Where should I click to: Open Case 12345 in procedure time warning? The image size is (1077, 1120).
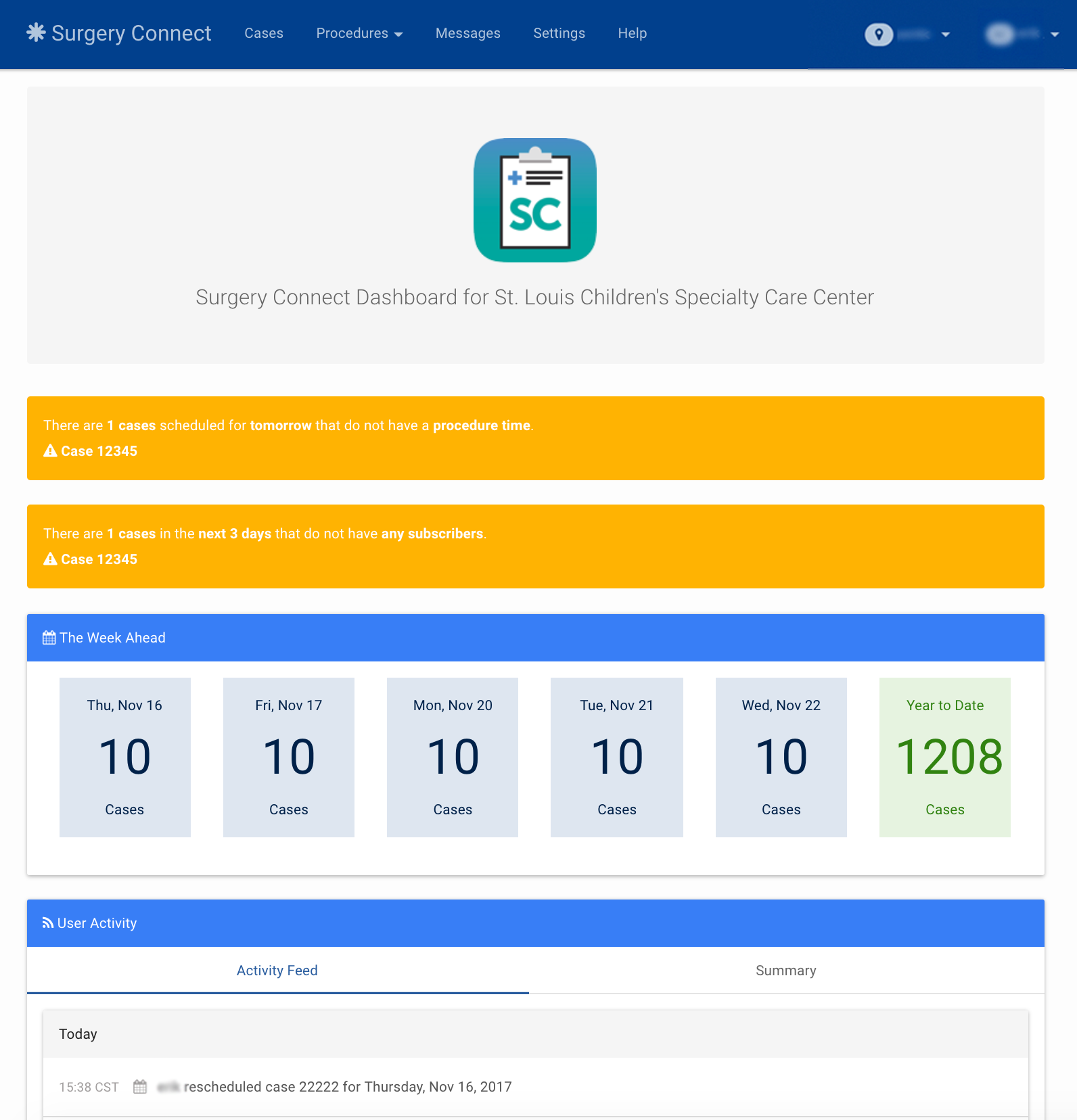click(x=99, y=451)
